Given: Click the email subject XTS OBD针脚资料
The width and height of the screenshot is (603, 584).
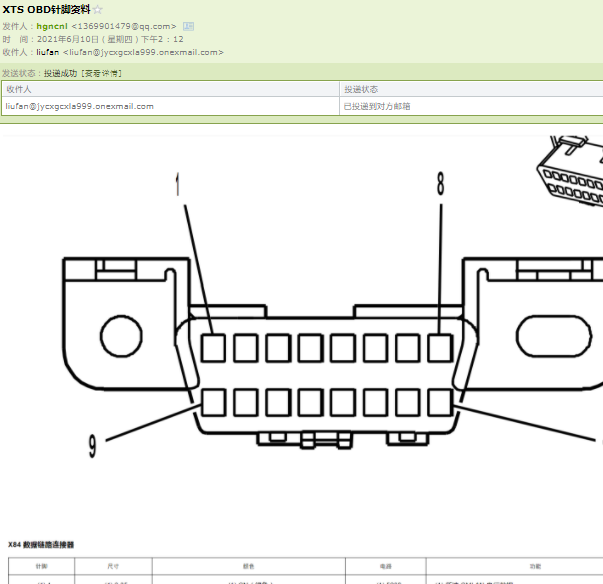Looking at the screenshot, I should tap(47, 9).
